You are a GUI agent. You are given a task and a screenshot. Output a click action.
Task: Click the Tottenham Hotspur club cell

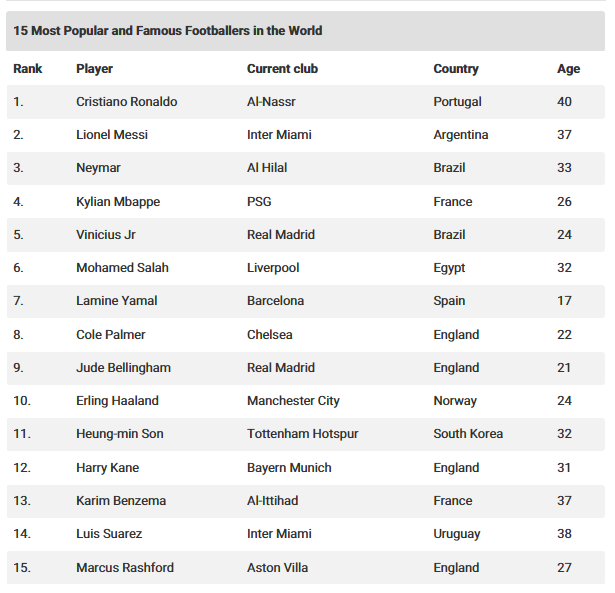tap(303, 434)
